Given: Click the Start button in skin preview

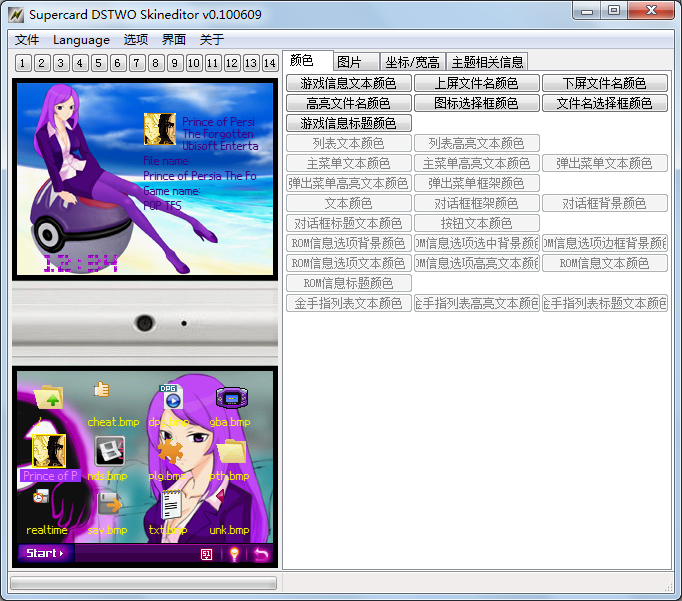Looking at the screenshot, I should tap(45, 553).
